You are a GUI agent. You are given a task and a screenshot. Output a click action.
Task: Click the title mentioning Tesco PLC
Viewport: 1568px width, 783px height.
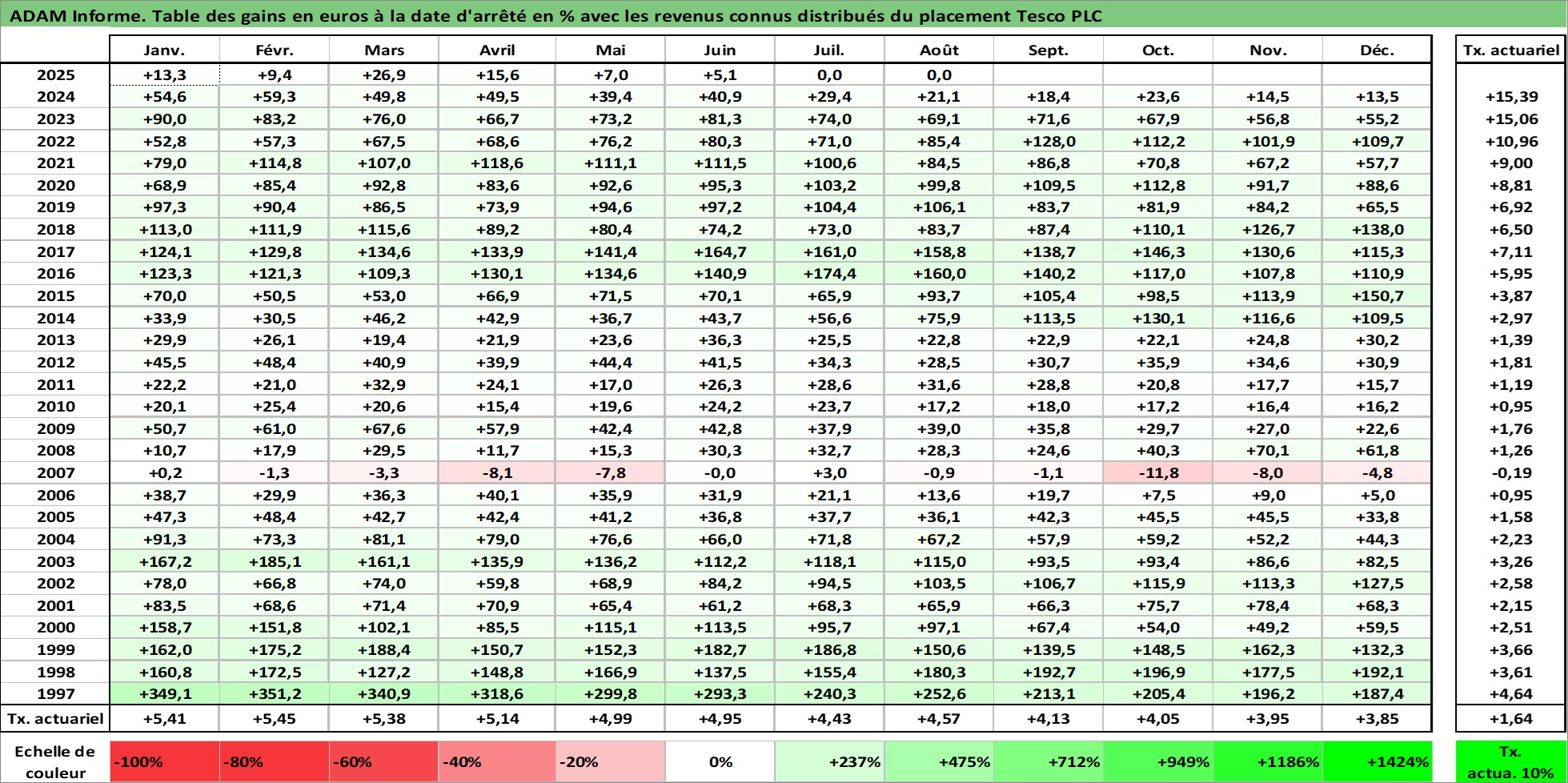click(555, 16)
